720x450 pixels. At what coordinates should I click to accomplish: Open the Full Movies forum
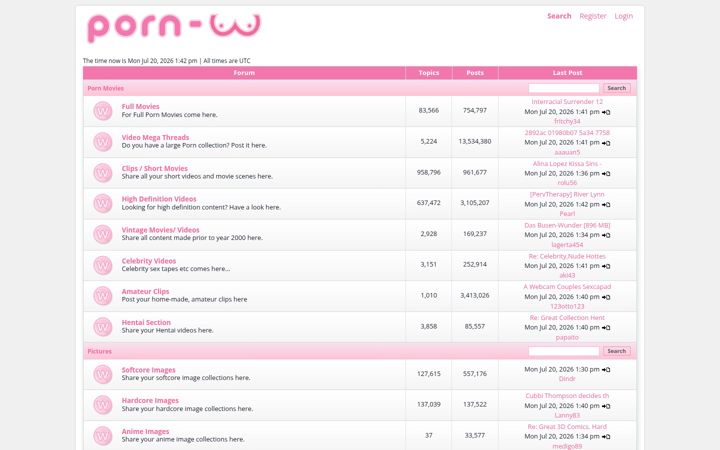pos(141,107)
